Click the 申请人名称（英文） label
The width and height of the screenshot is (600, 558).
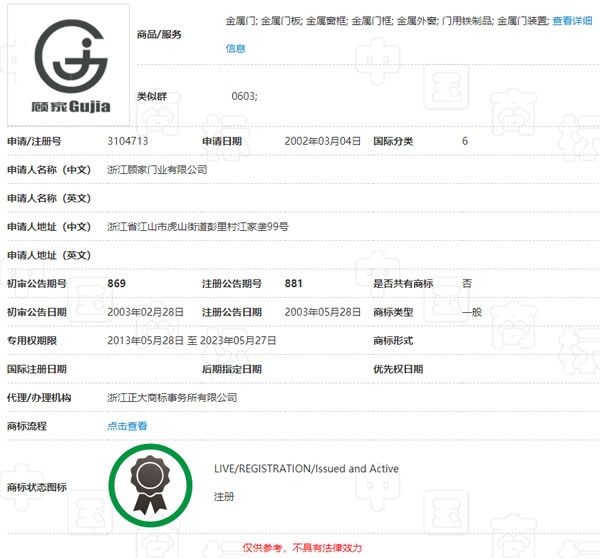pos(49,198)
